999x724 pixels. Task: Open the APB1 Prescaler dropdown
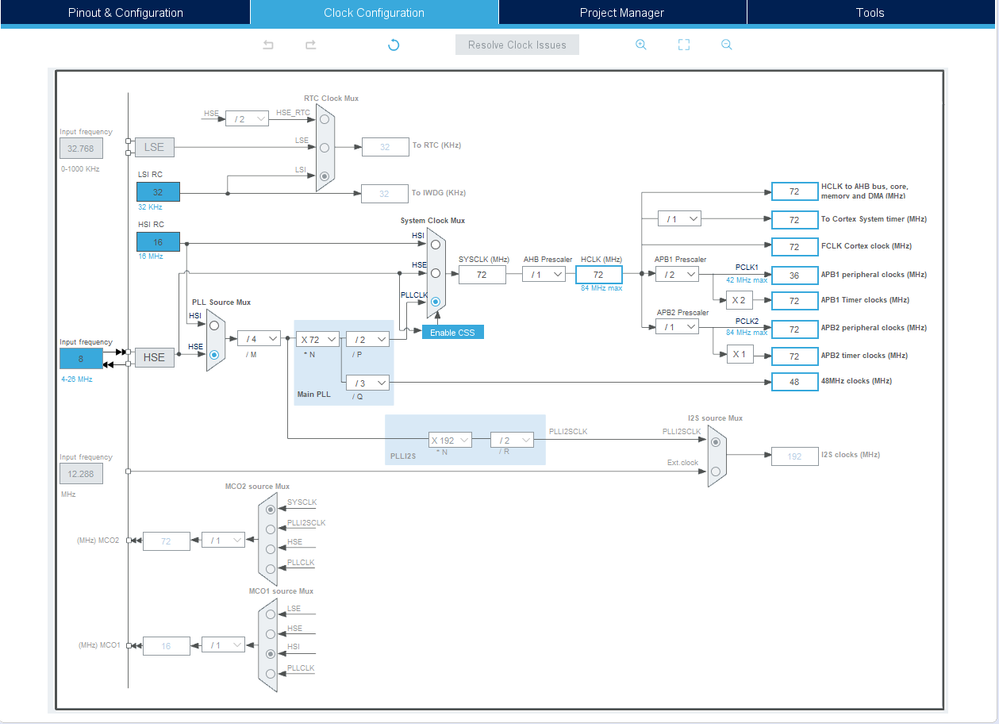coord(677,275)
